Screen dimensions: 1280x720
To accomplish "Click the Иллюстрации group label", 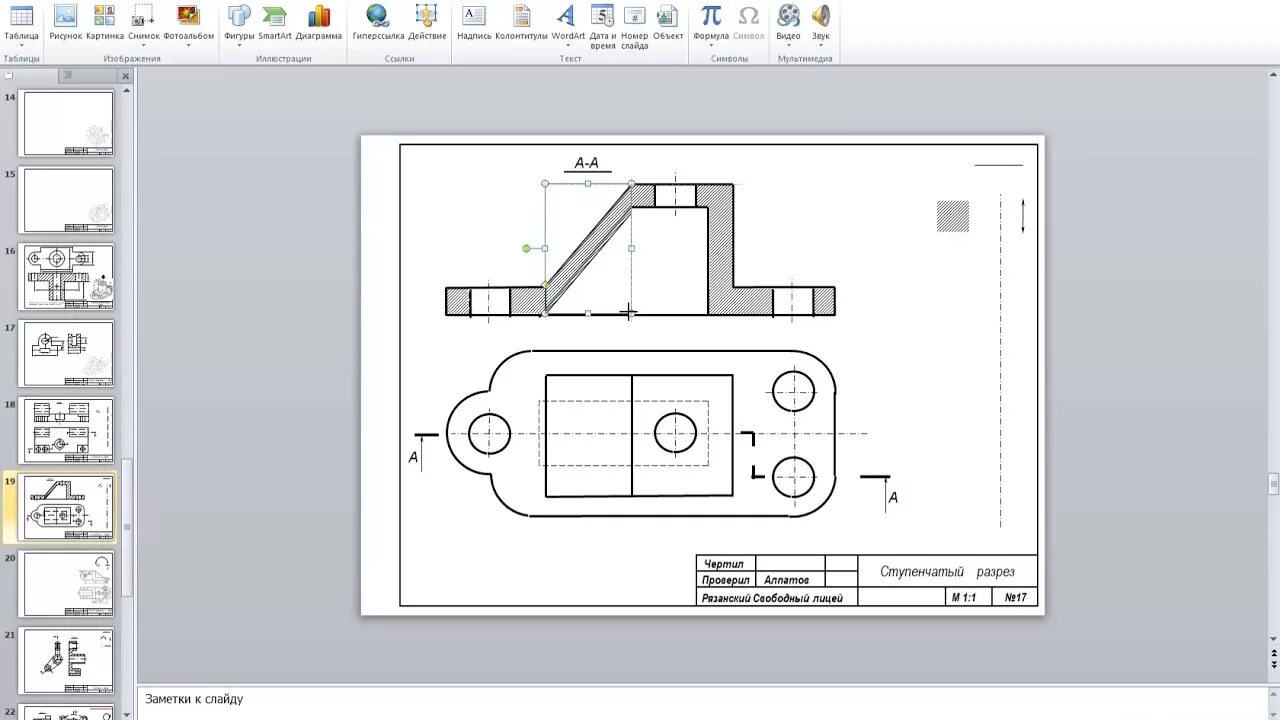I will coord(284,59).
